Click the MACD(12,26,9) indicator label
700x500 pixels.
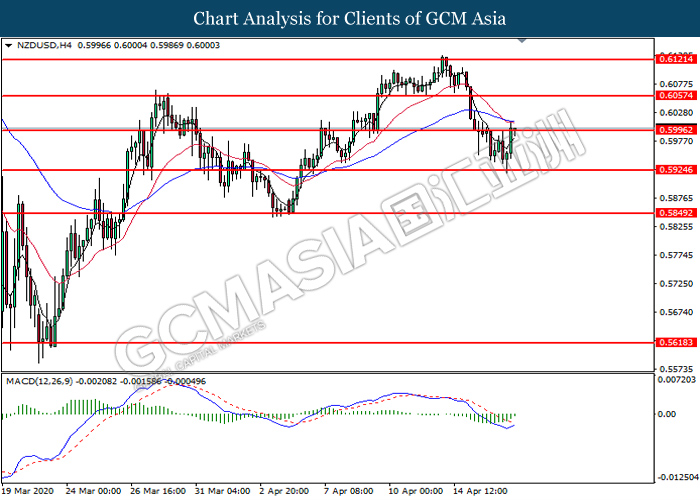click(39, 381)
